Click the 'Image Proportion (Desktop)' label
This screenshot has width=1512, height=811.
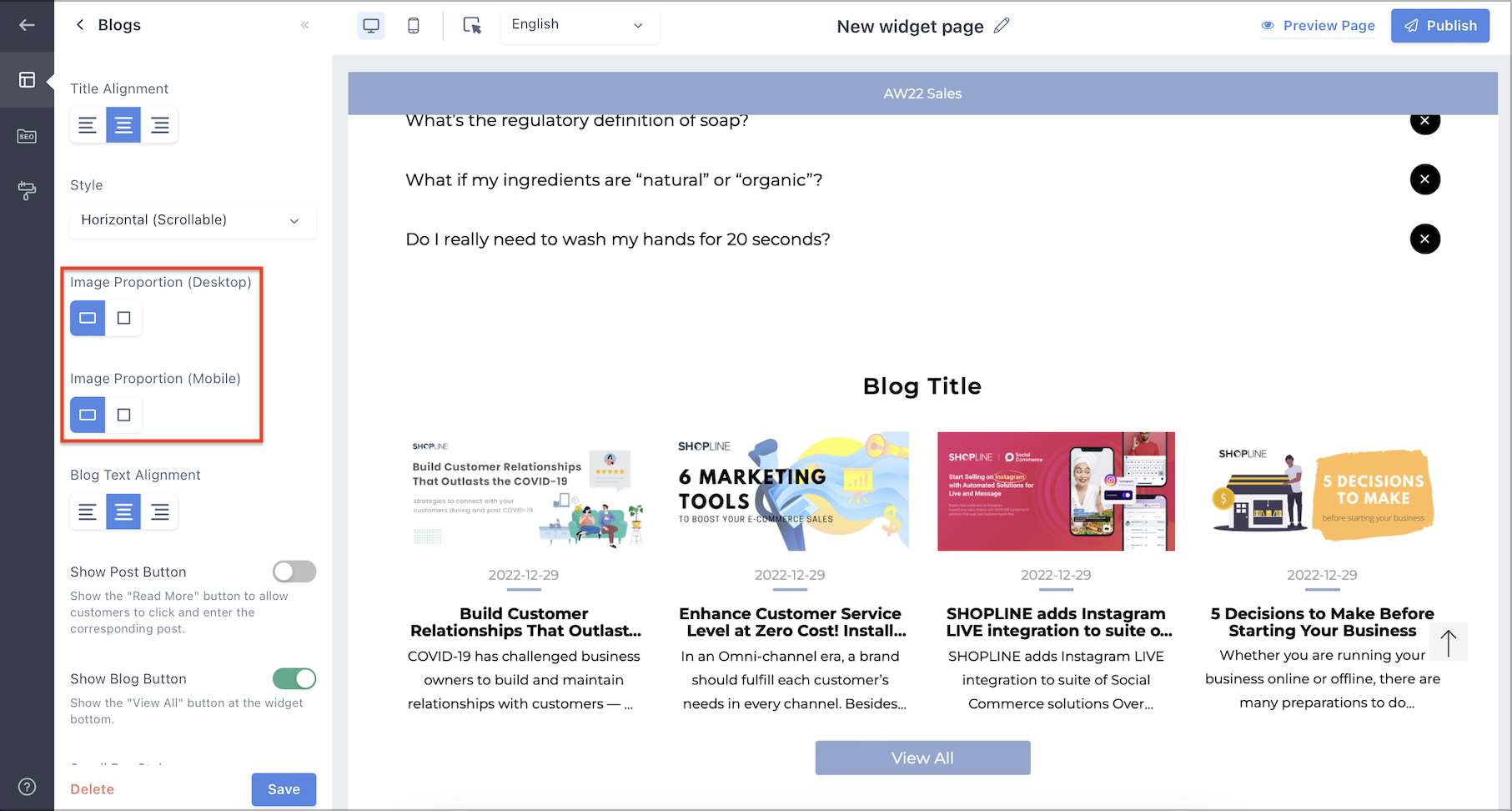point(161,282)
